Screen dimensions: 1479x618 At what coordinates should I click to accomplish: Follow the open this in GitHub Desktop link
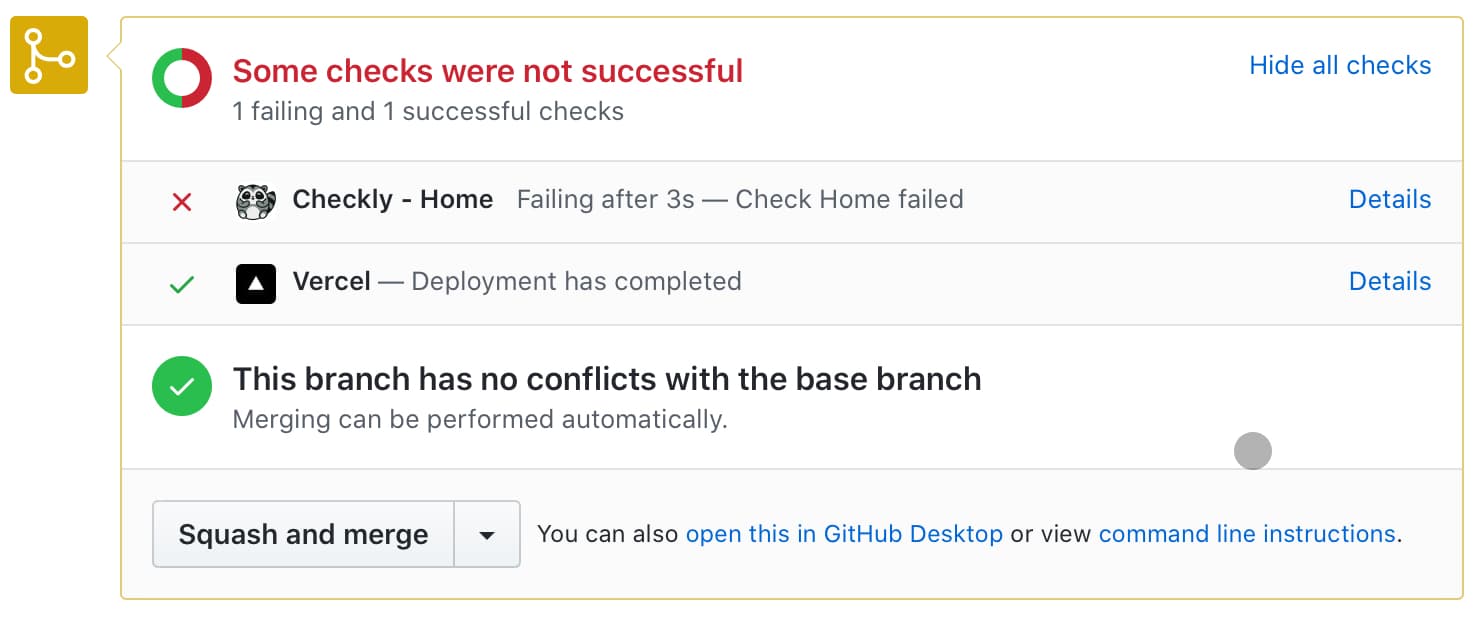844,534
